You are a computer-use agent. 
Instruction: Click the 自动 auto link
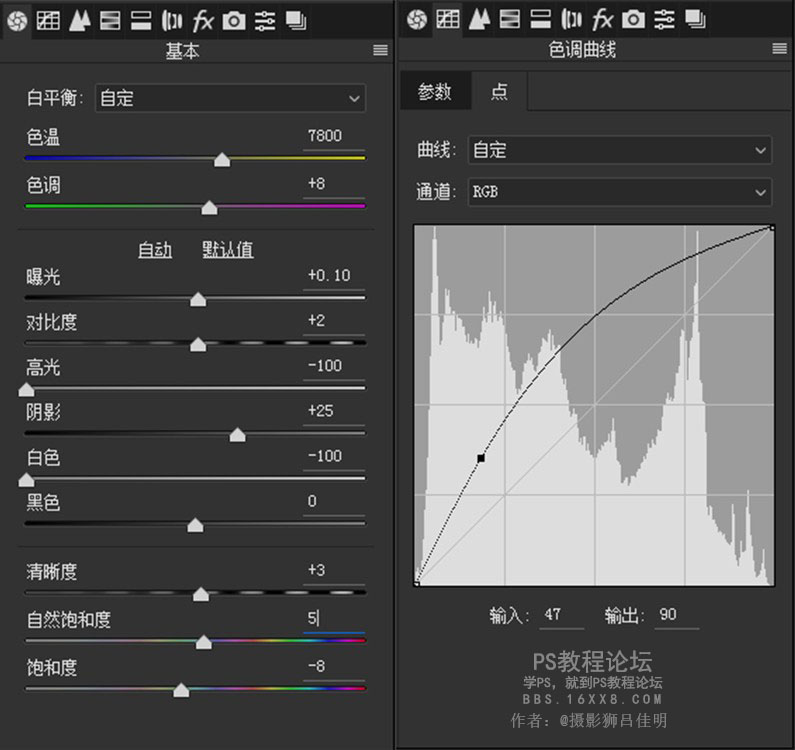click(155, 250)
